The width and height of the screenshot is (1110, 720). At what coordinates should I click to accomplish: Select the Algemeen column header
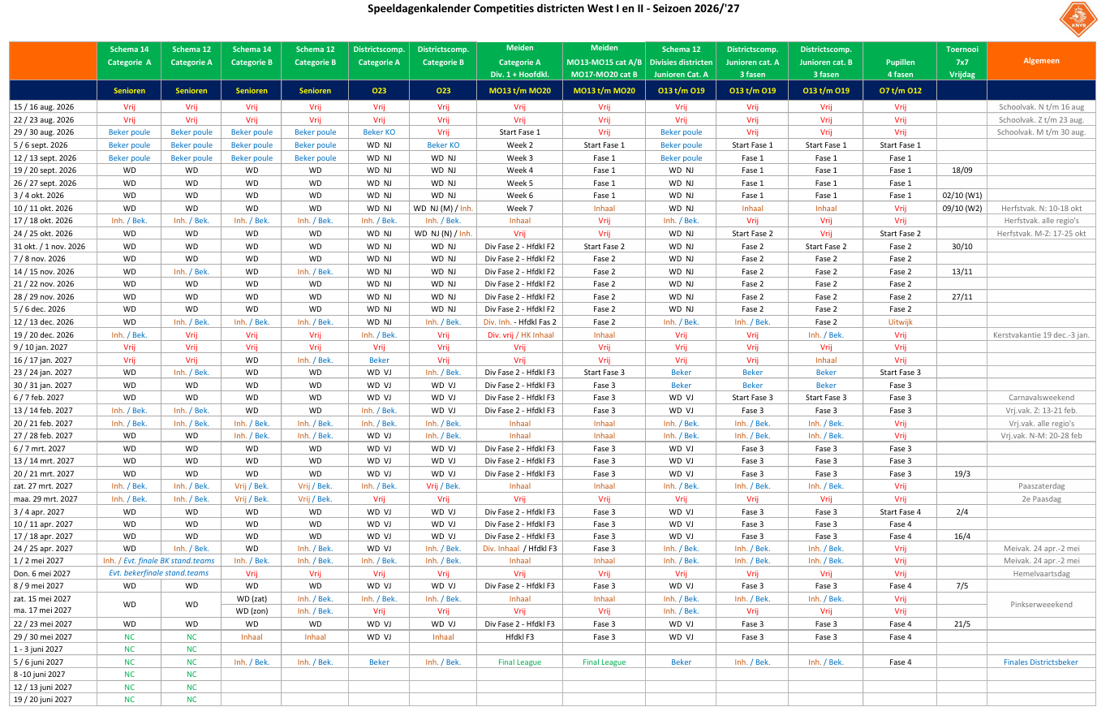tap(1041, 61)
